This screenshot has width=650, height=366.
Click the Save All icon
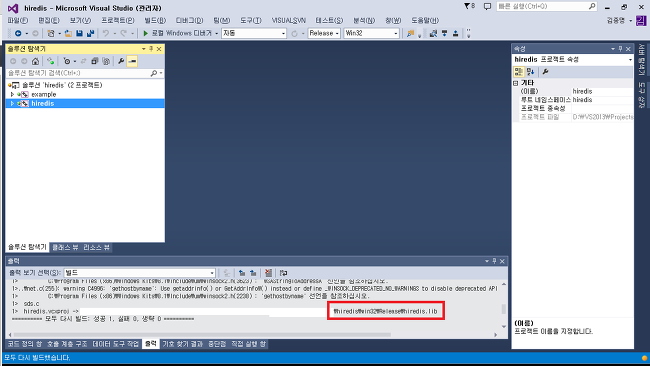pyautogui.click(x=90, y=33)
